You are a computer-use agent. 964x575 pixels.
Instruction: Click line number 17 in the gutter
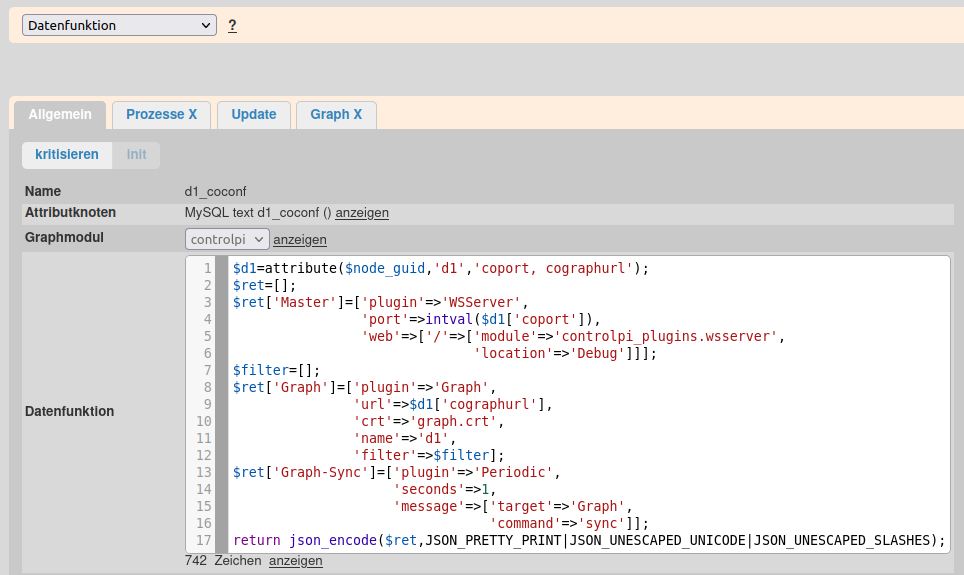(203, 541)
